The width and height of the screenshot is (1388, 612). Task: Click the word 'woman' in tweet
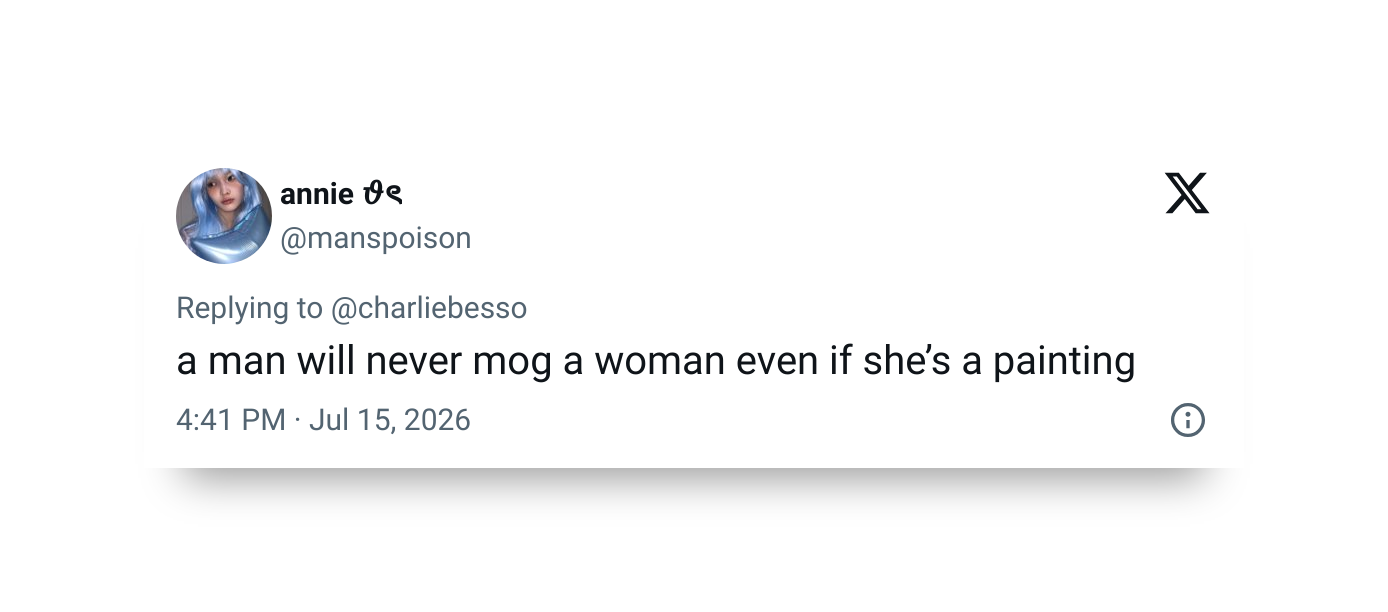pos(661,362)
